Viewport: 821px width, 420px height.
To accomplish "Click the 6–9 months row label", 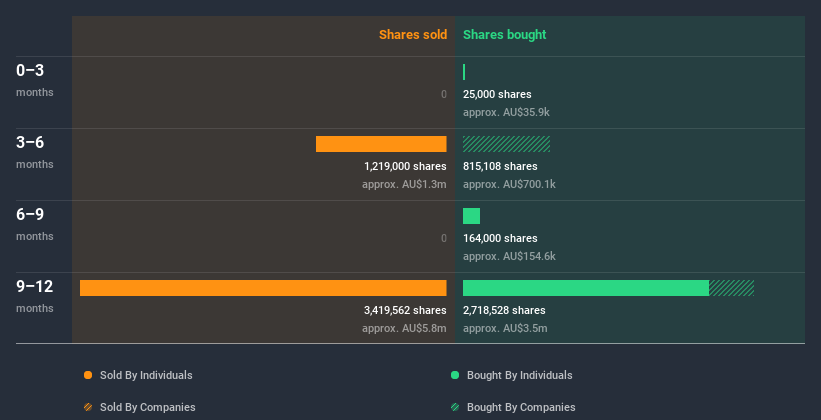I will pos(35,224).
